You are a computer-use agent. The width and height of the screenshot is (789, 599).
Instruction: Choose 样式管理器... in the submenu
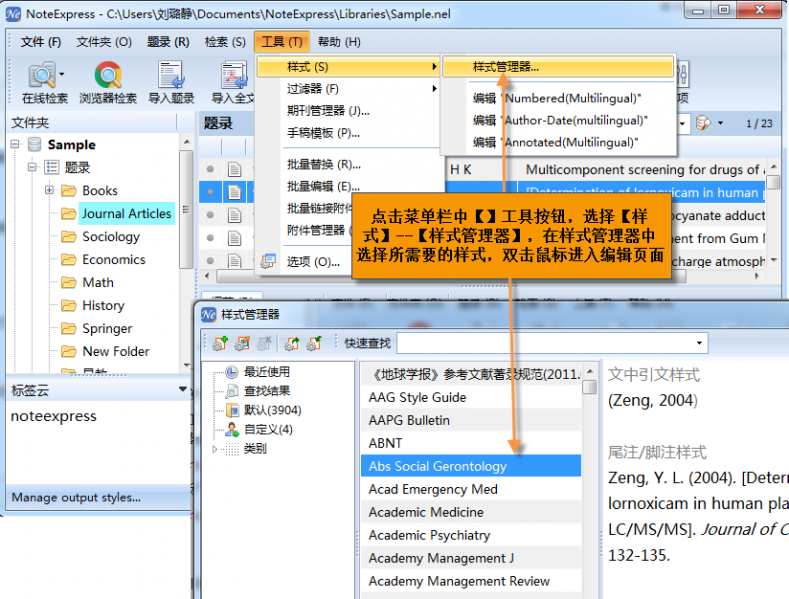point(558,67)
